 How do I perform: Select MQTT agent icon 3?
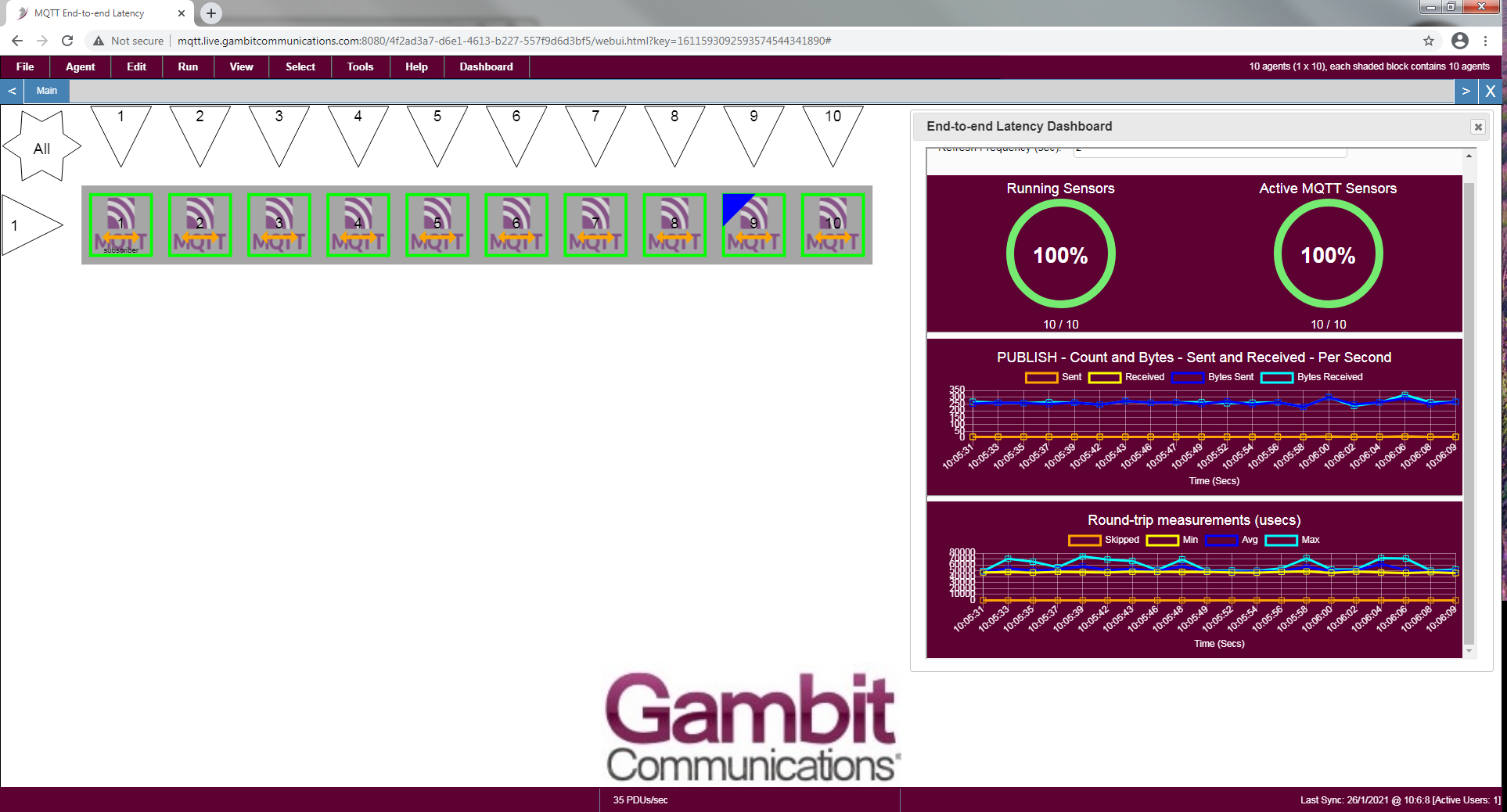279,225
